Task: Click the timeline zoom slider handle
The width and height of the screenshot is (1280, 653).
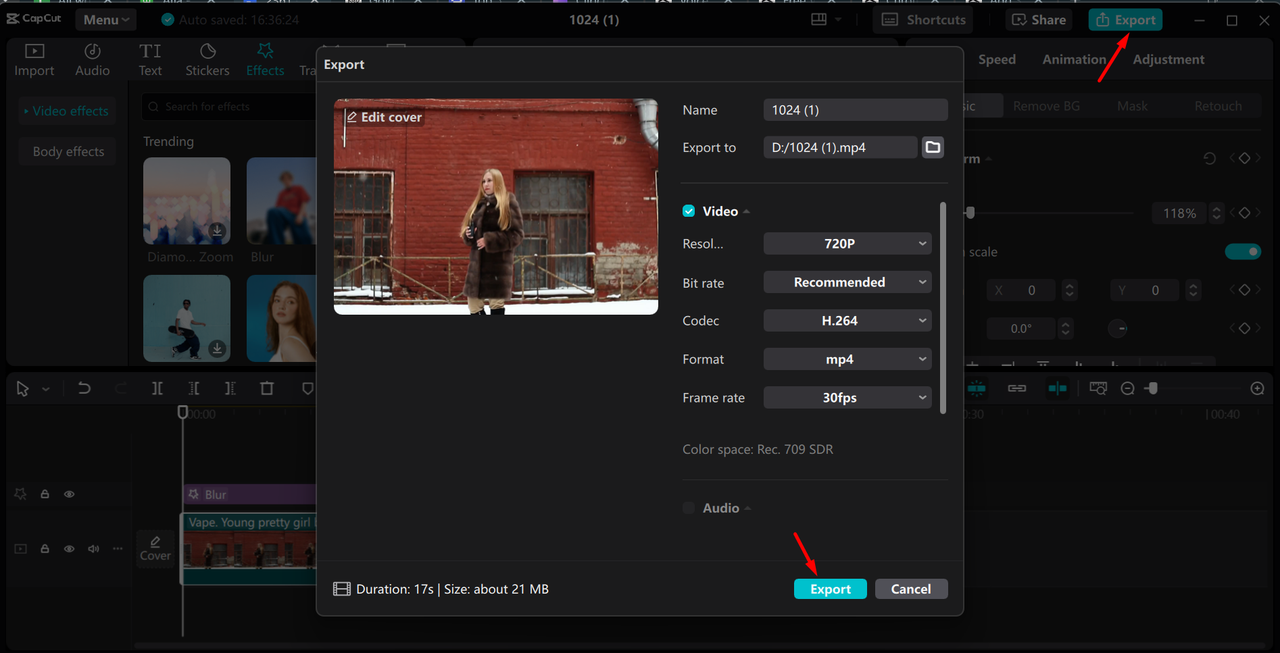Action: click(1151, 388)
